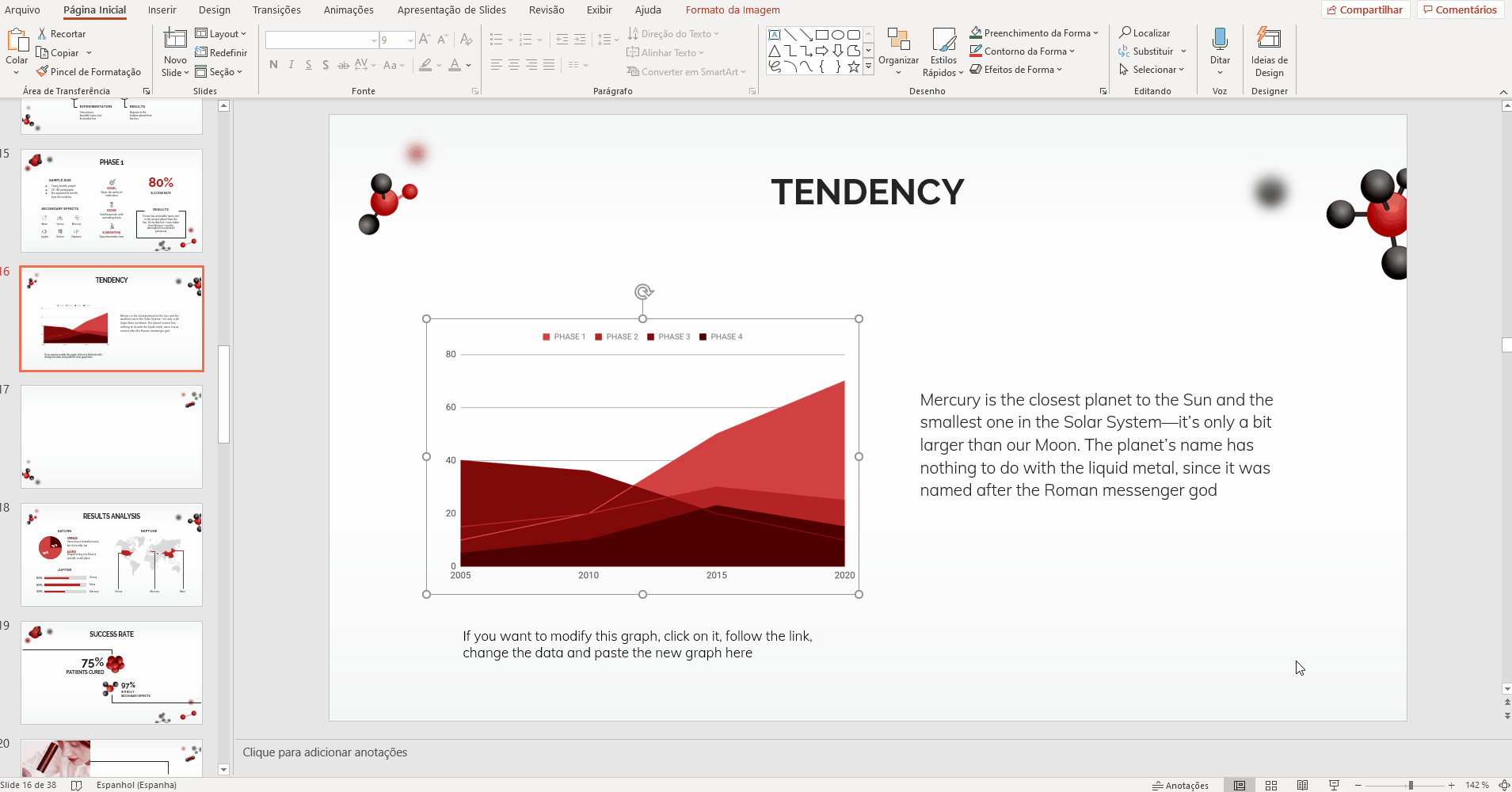Image resolution: width=1512 pixels, height=792 pixels.
Task: Open font name dropdown arrow
Action: pos(374,40)
